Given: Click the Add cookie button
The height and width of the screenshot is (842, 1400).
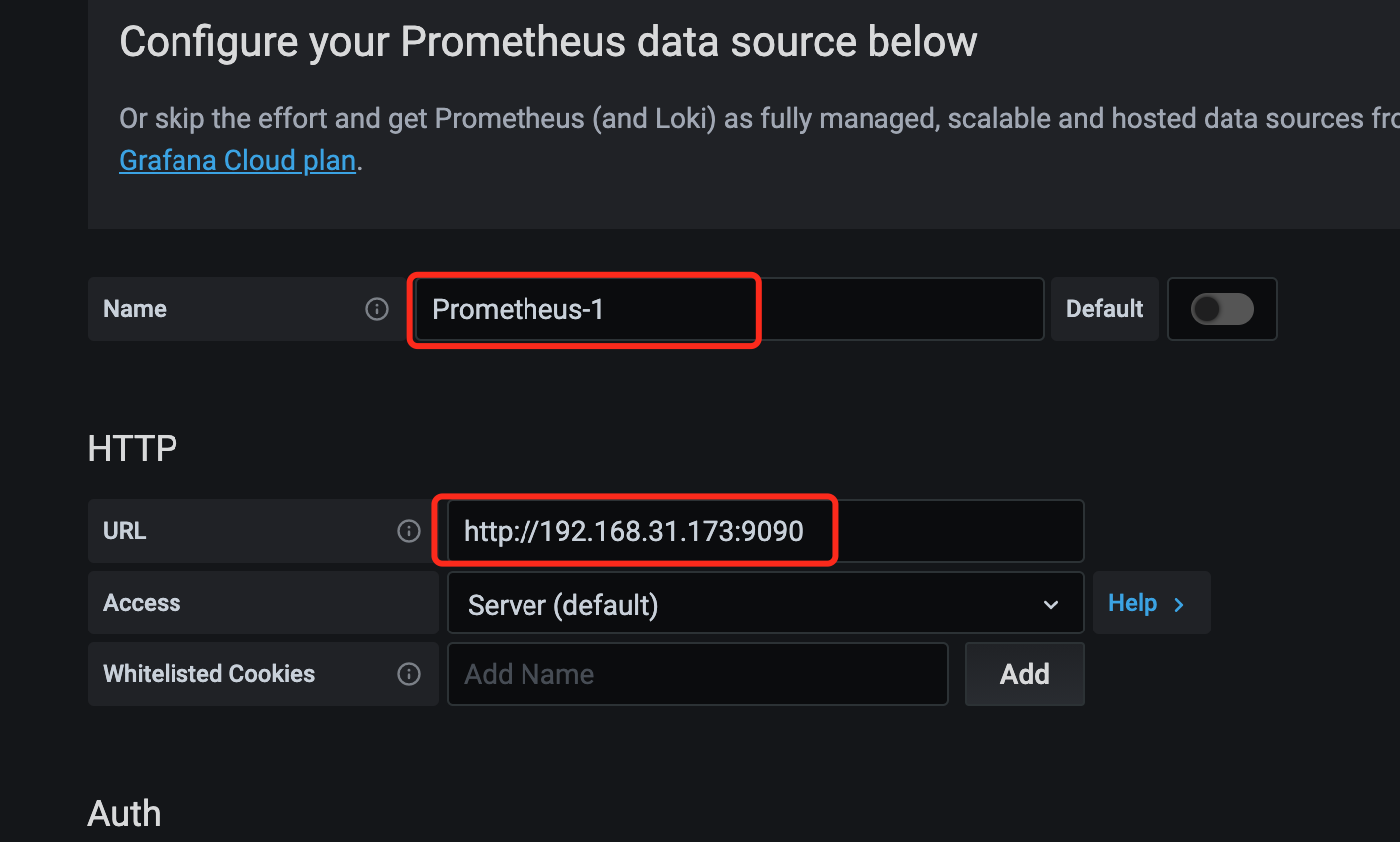Looking at the screenshot, I should click(x=1024, y=674).
